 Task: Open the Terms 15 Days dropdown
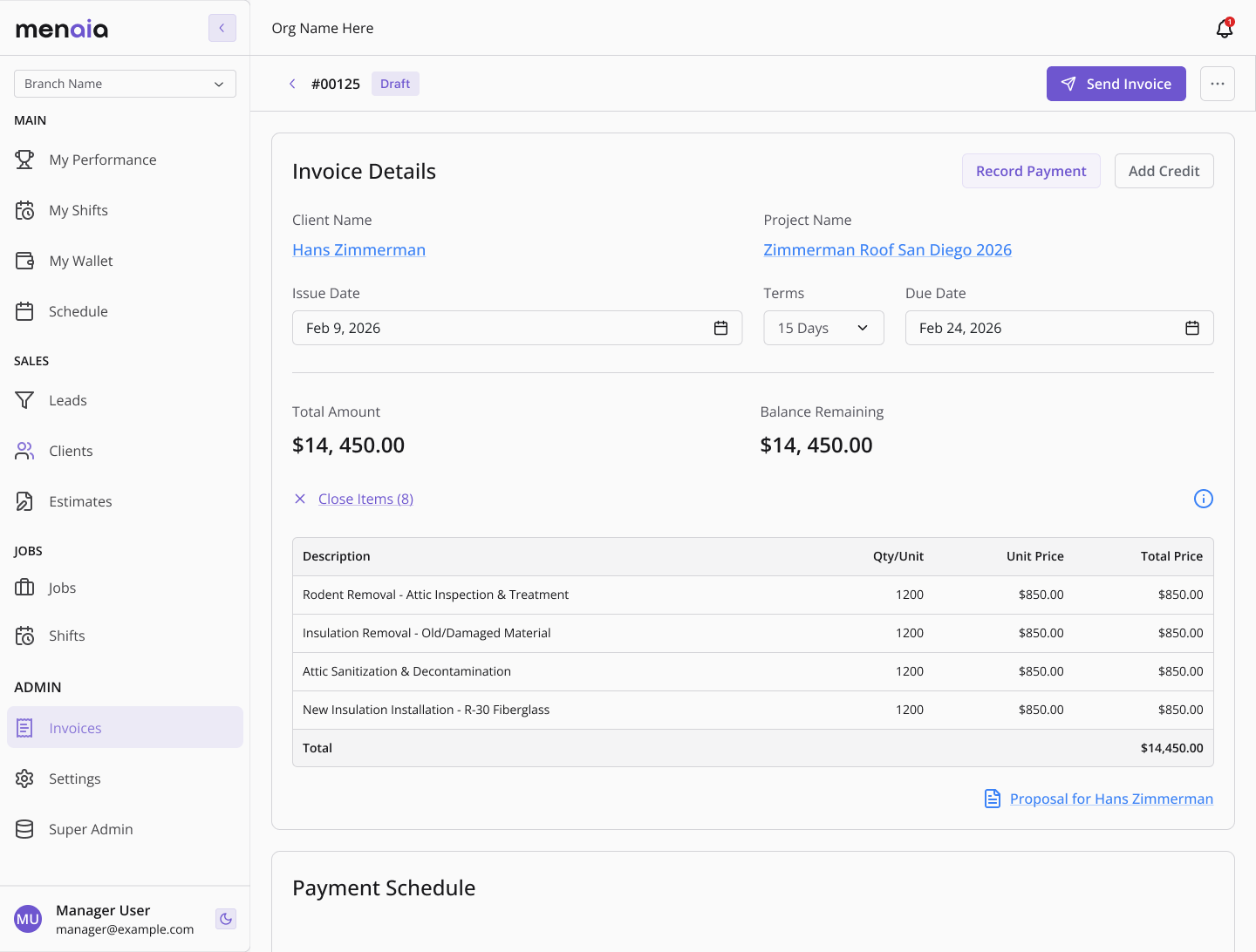point(823,328)
